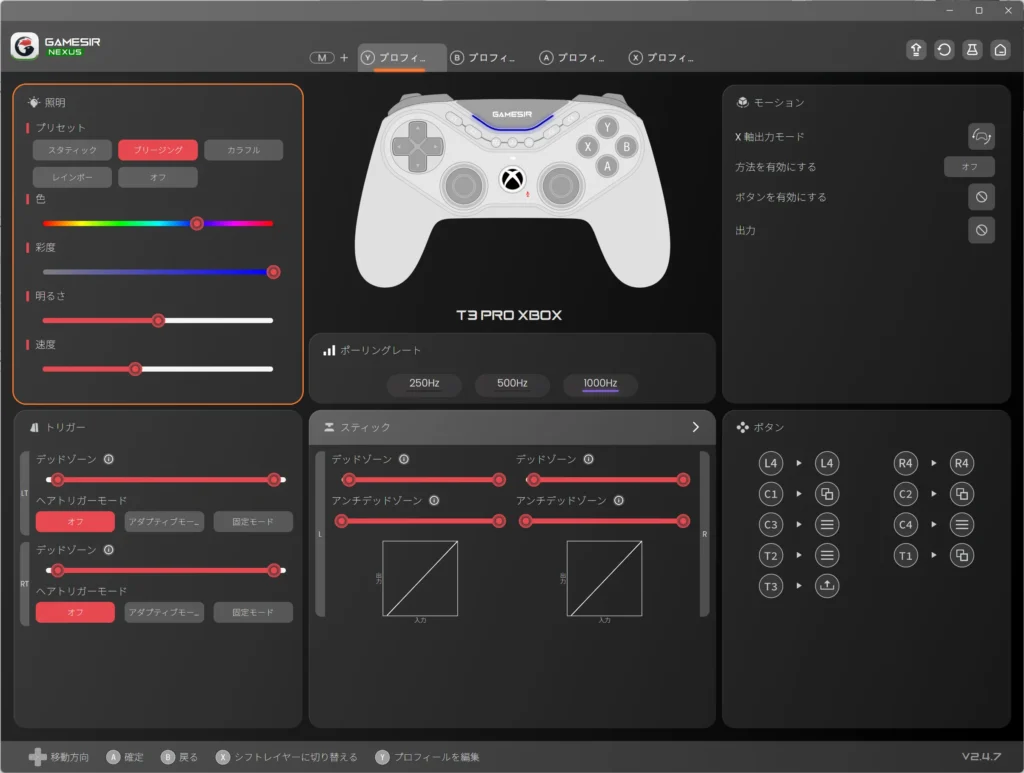Set LT hair trigger mode to オフ

tap(75, 522)
